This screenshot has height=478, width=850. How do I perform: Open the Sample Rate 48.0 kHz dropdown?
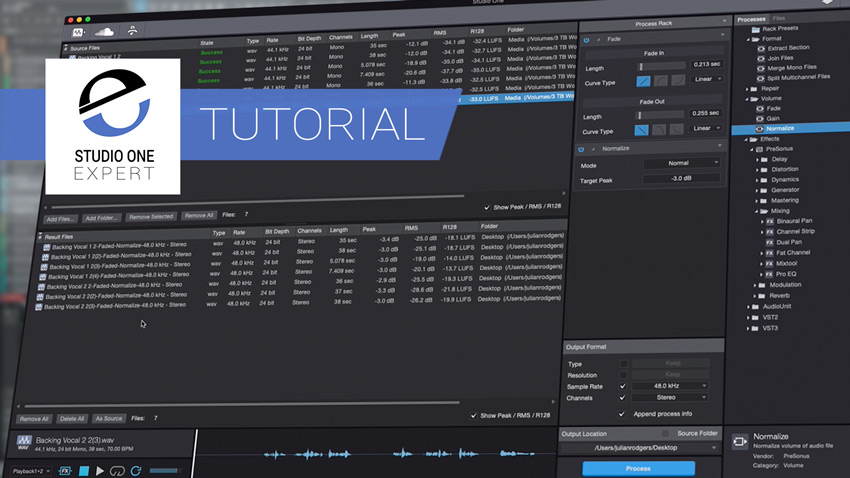(x=670, y=386)
